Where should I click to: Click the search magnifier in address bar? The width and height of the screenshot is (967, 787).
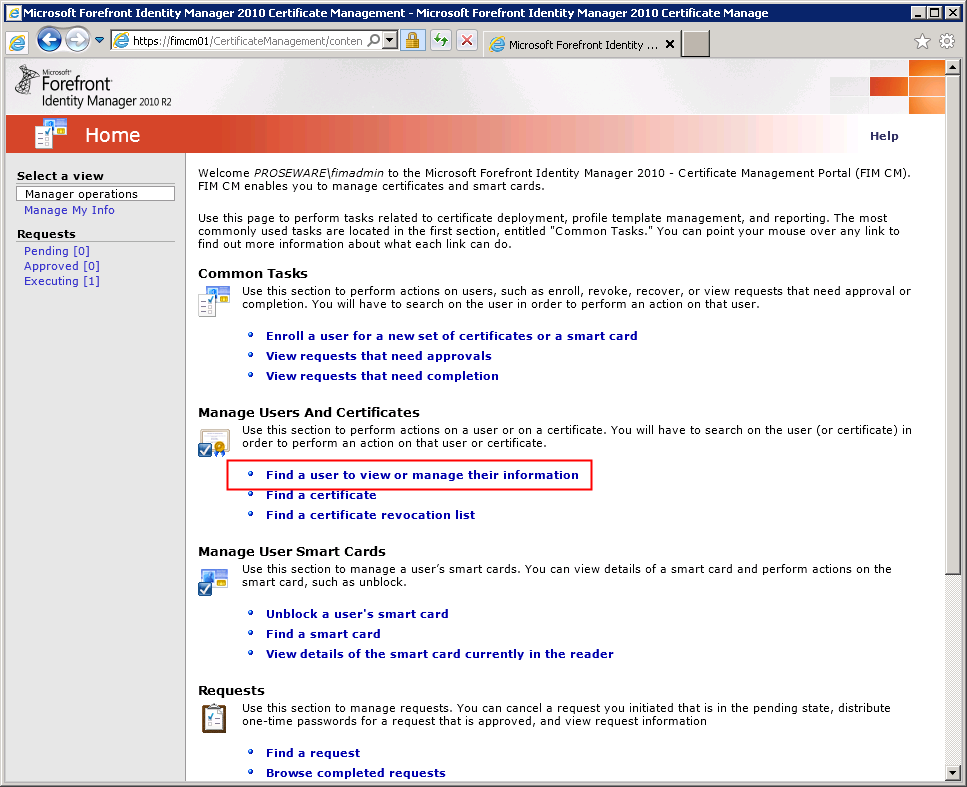pos(374,41)
